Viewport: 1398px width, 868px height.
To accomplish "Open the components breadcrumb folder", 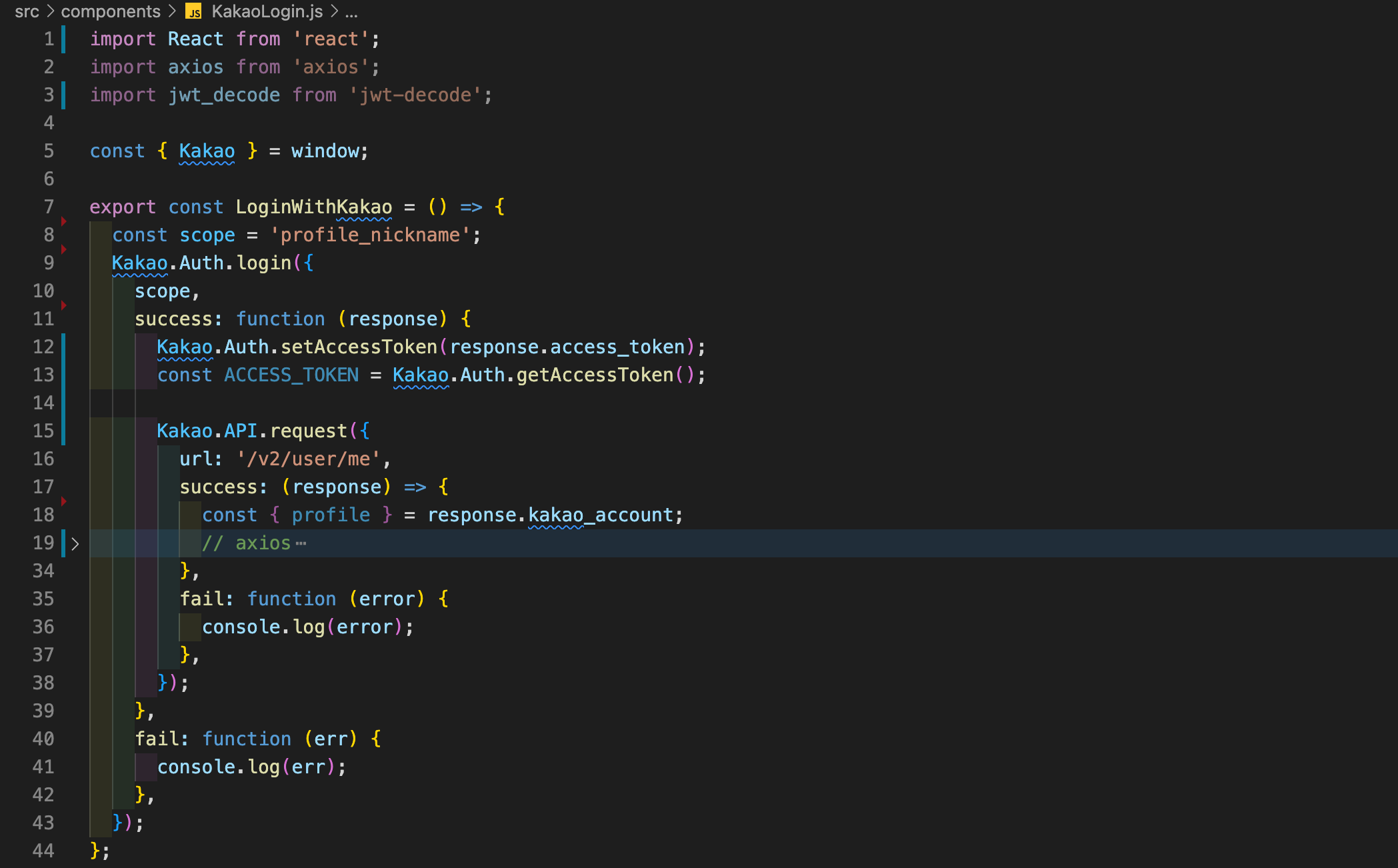I will pos(111,11).
